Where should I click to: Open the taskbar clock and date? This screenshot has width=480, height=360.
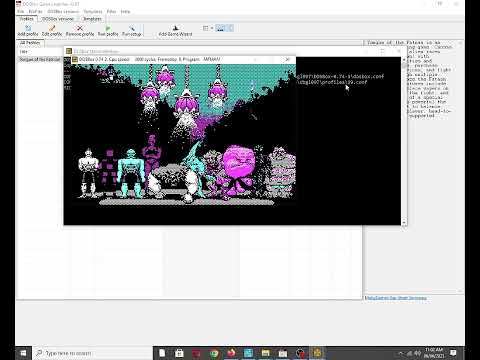click(434, 353)
